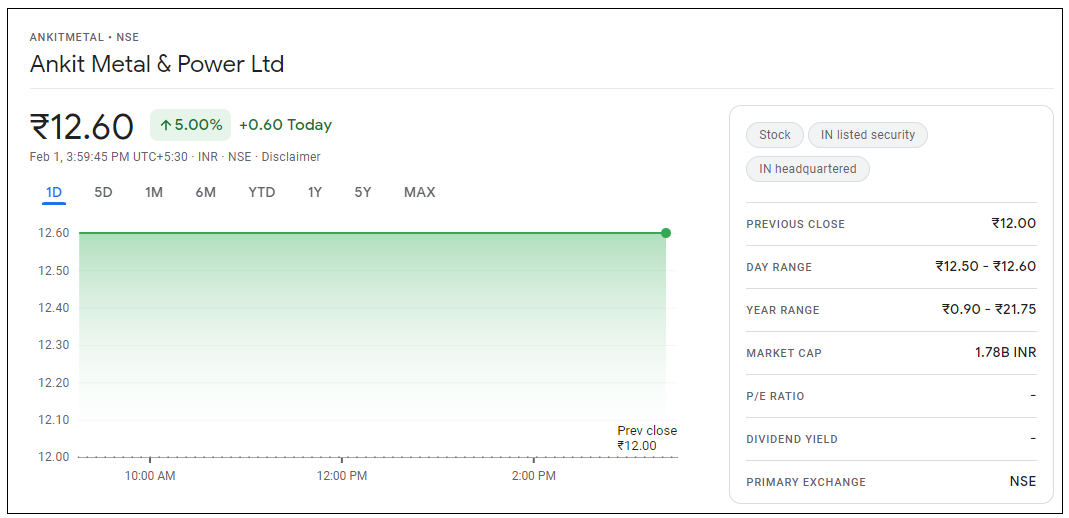The height and width of the screenshot is (518, 1069).
Task: Click the Prev close ₹12.00 chart label
Action: click(x=646, y=438)
